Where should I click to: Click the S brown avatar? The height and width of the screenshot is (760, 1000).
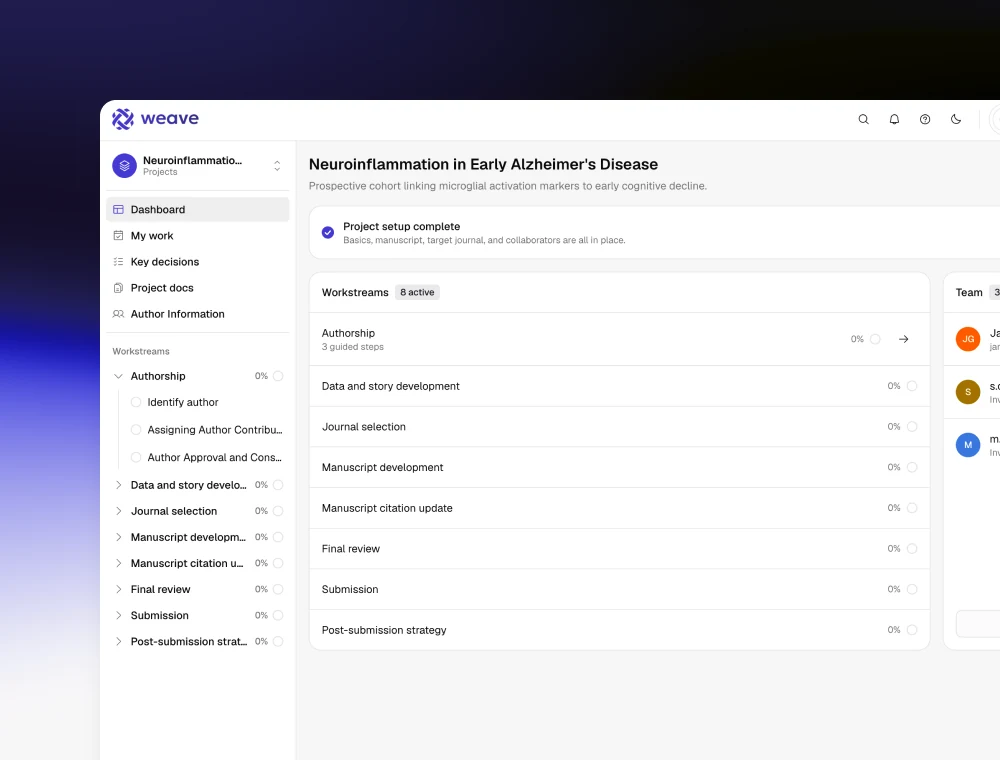click(968, 392)
